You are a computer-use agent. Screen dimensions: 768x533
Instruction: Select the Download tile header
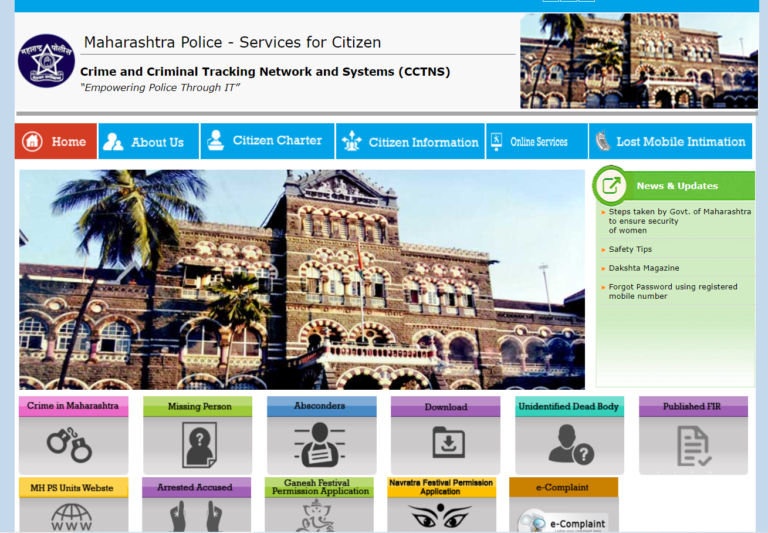(446, 406)
